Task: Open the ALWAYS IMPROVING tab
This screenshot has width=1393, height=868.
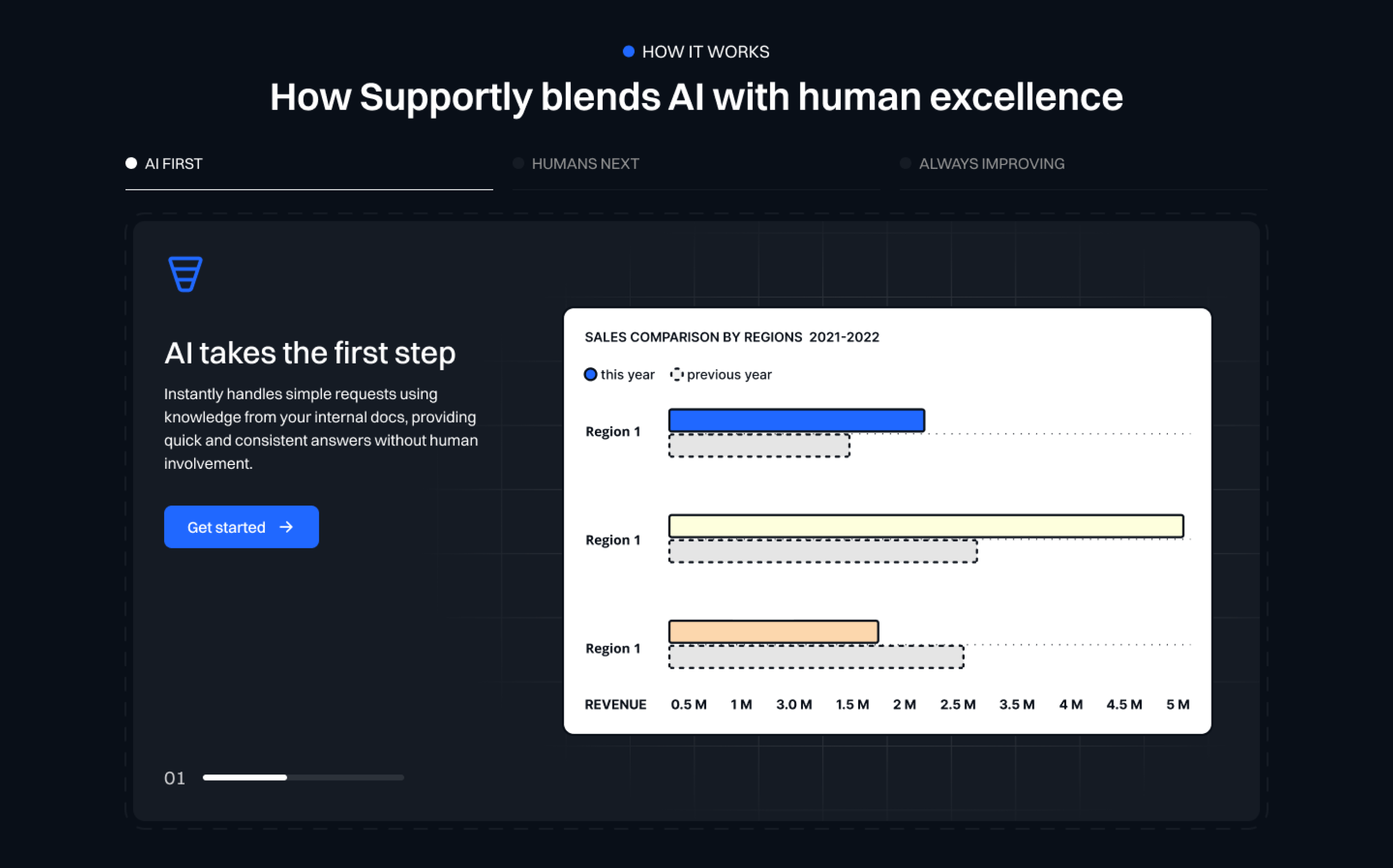Action: [991, 164]
